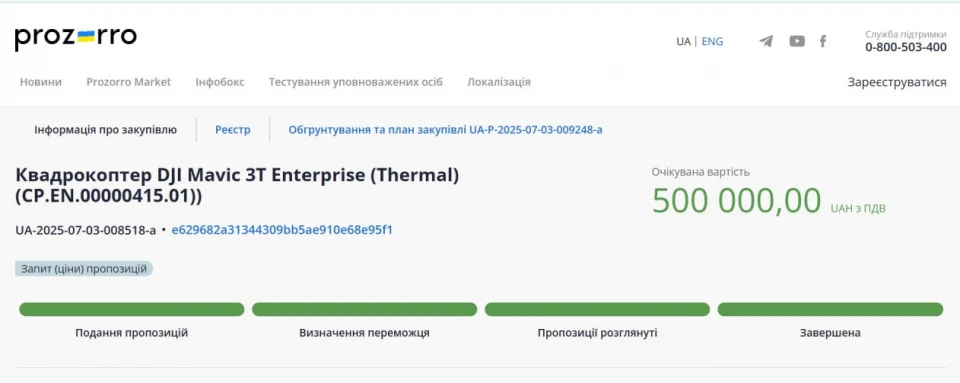Click the Визначення переможця stage bar

tap(364, 309)
